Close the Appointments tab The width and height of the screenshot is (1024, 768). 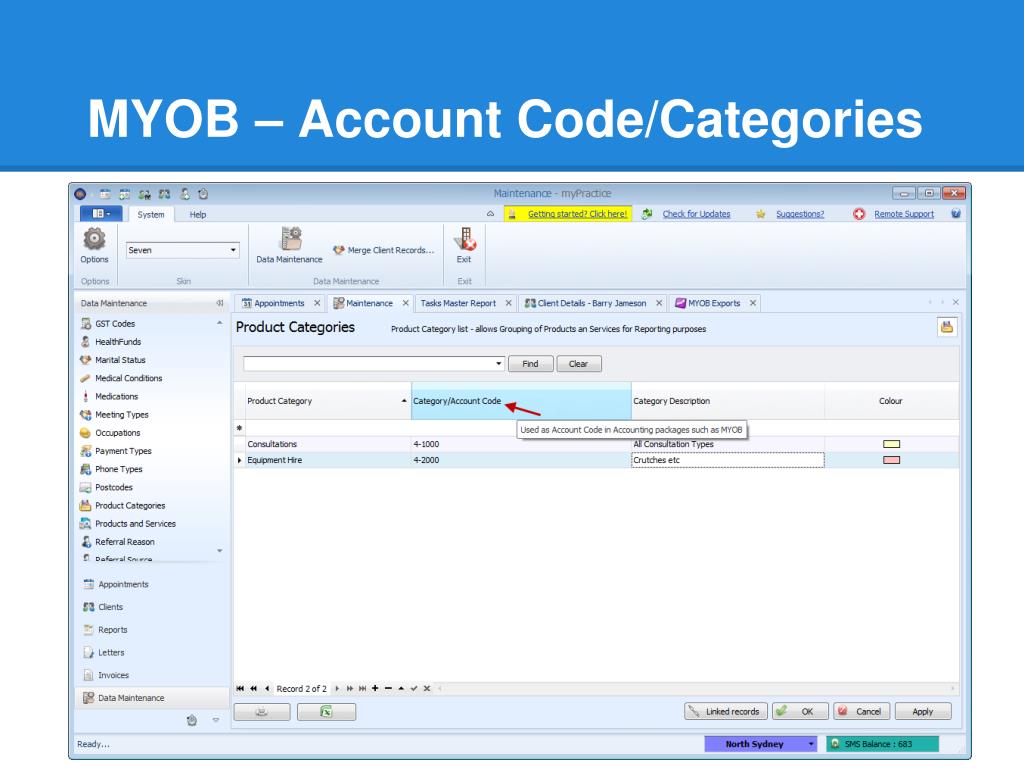click(x=317, y=303)
